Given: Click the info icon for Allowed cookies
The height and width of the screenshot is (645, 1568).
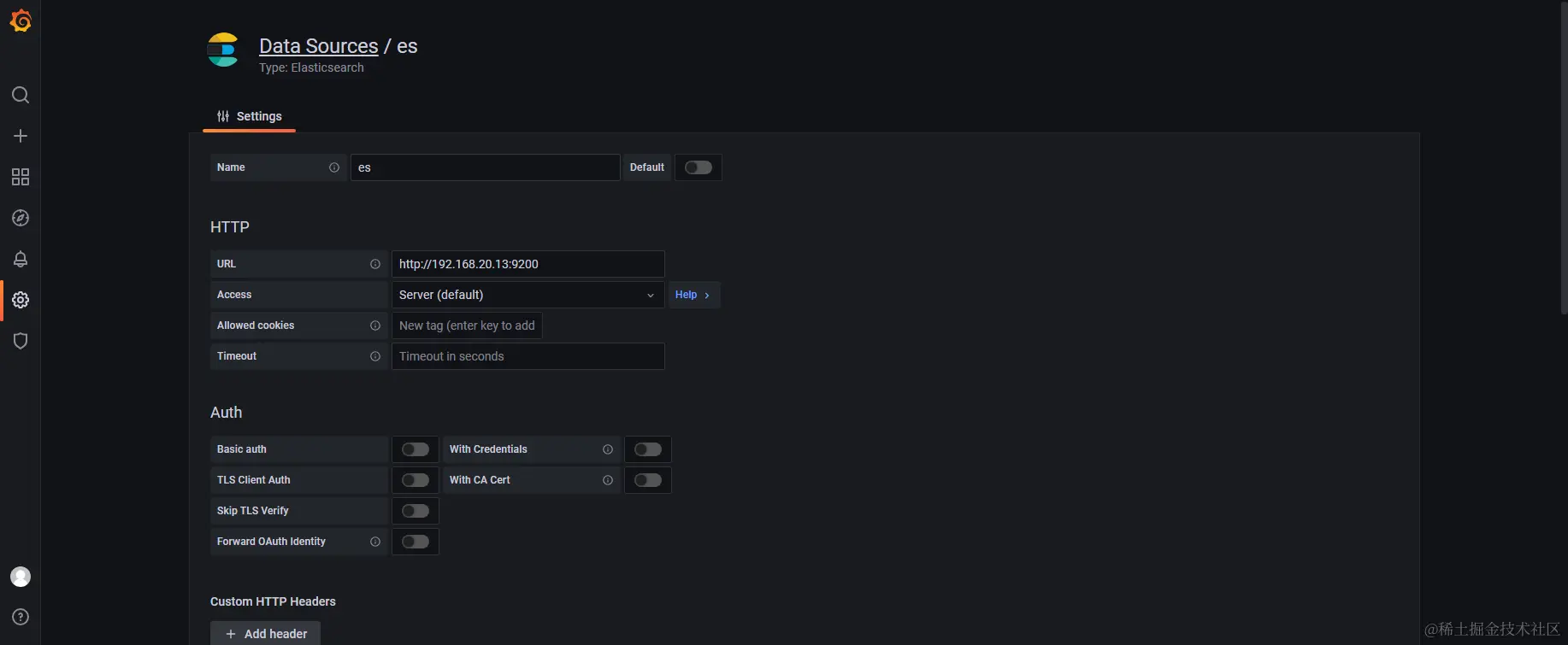Looking at the screenshot, I should pyautogui.click(x=374, y=325).
